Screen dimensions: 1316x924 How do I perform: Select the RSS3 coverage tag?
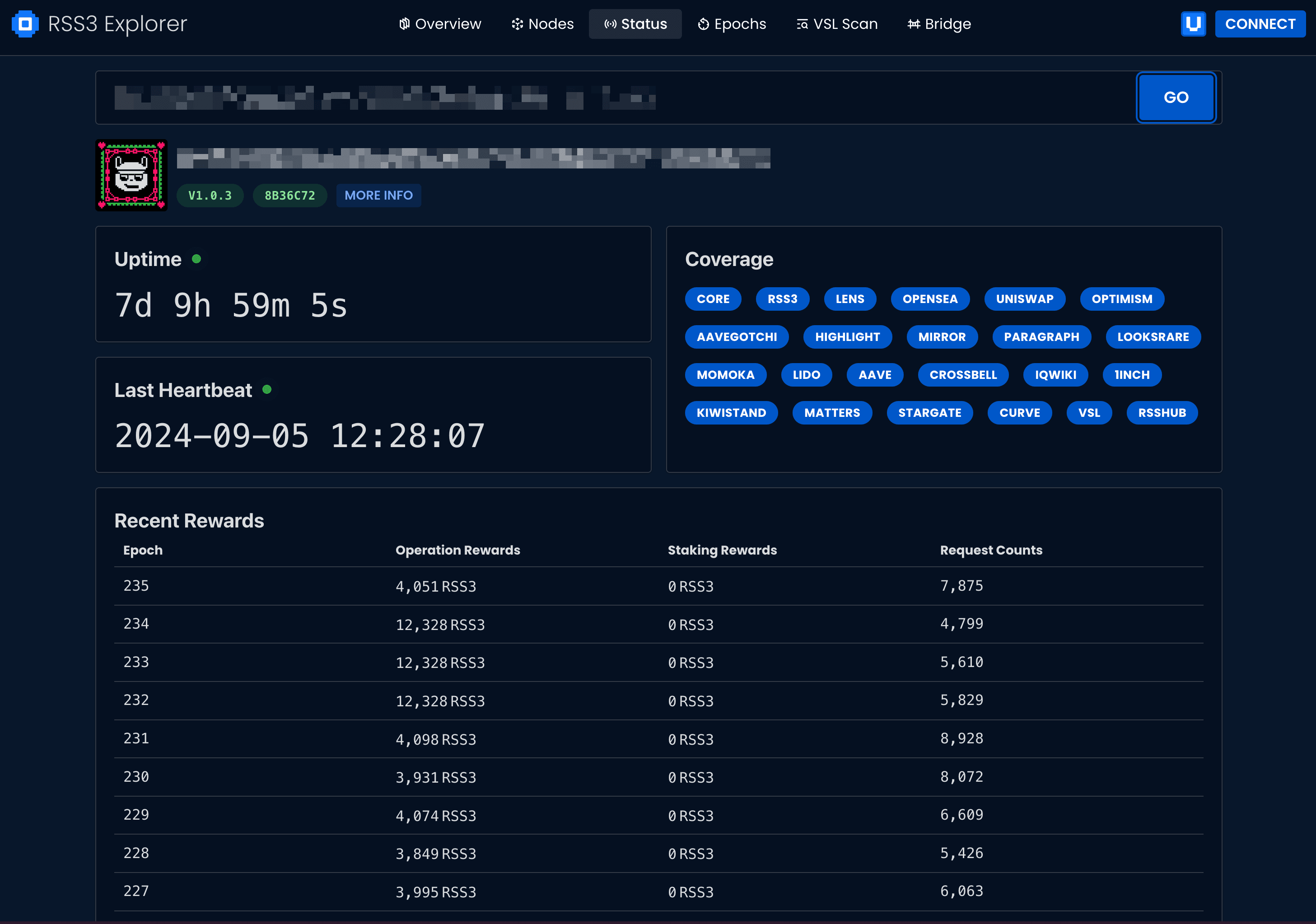click(x=782, y=299)
